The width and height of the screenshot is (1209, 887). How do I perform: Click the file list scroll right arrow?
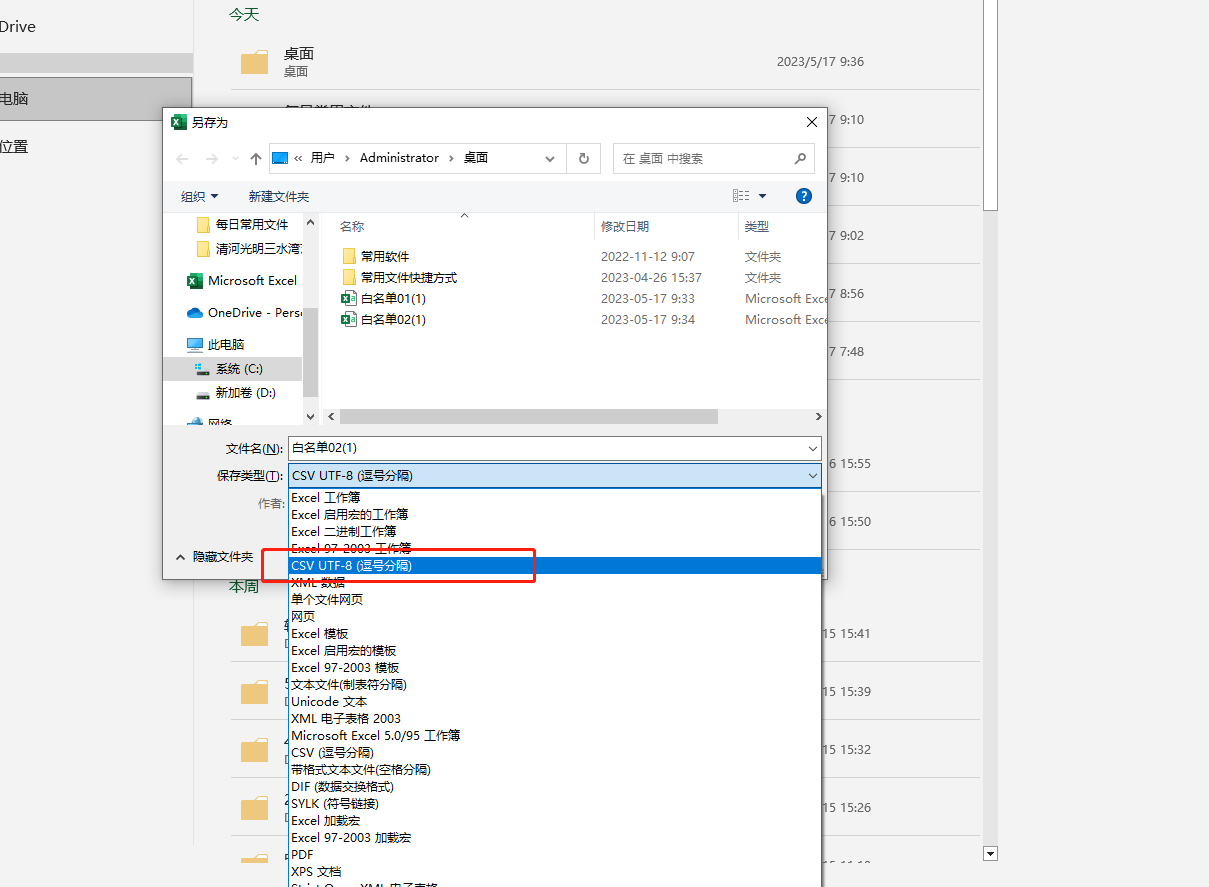point(818,416)
